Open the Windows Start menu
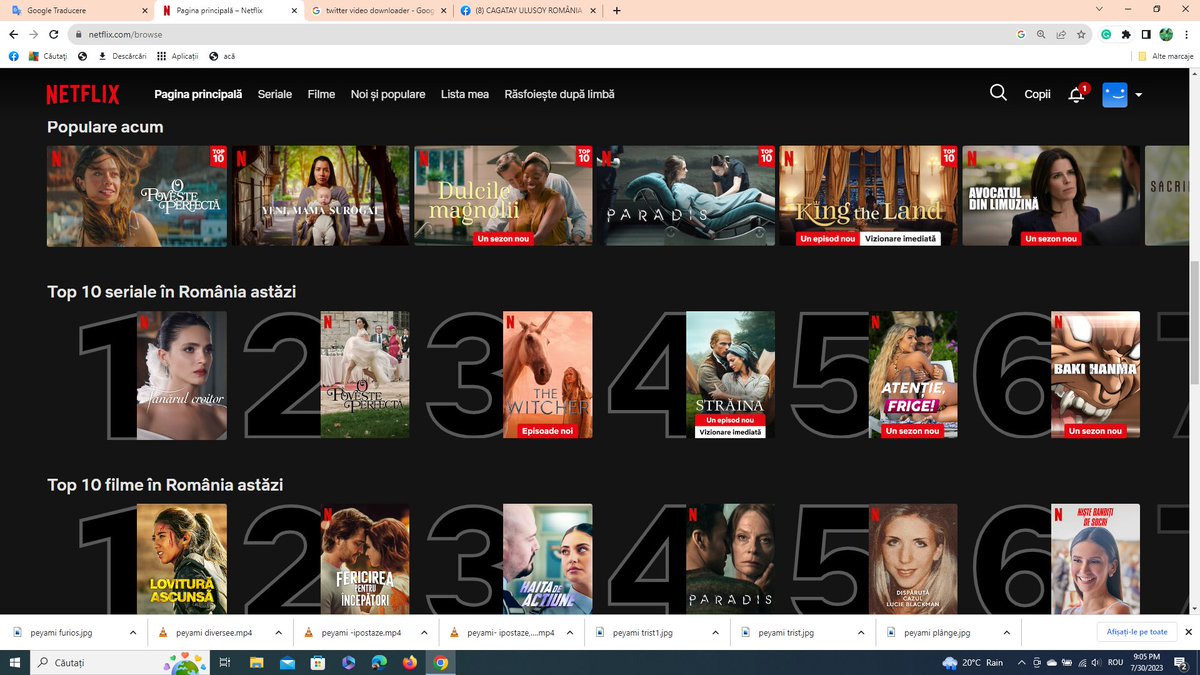Viewport: 1200px width, 675px height. (x=15, y=662)
